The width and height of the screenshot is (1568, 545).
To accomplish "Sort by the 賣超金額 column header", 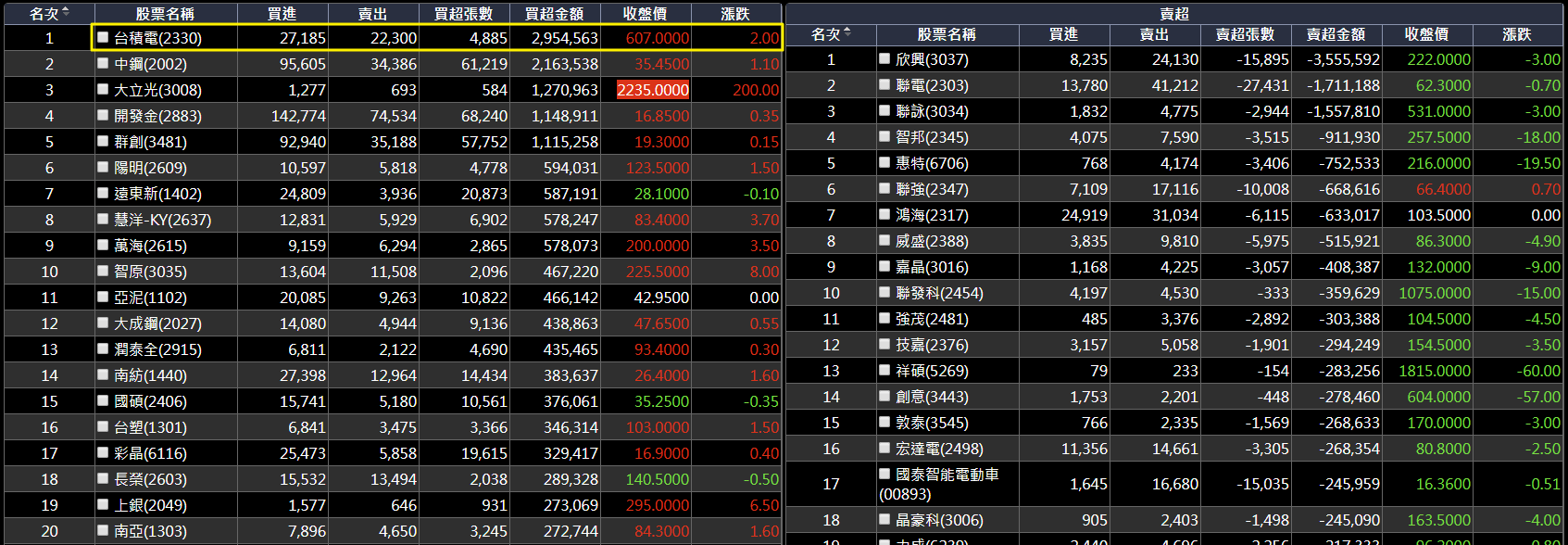I will (1336, 34).
